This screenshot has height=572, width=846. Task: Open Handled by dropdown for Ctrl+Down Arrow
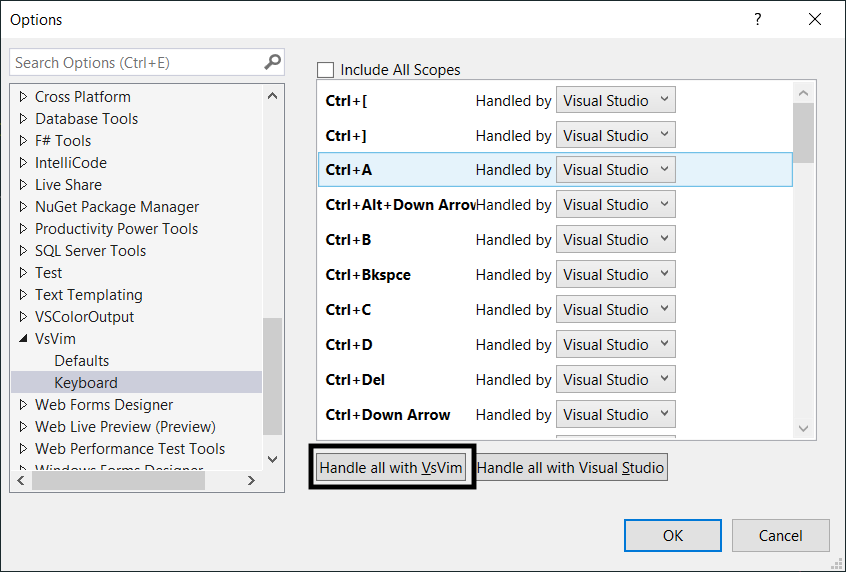[616, 414]
